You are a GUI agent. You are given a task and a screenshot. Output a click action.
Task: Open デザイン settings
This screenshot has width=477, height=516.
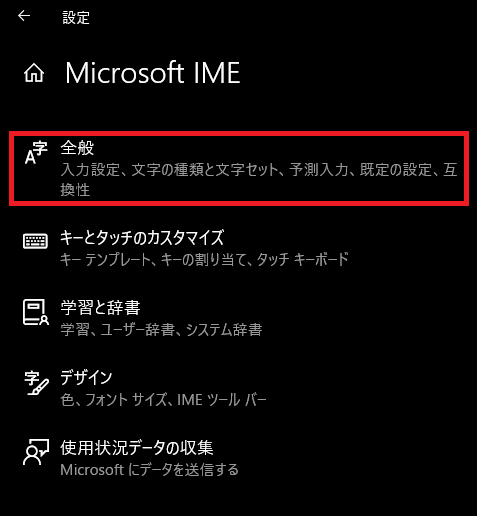click(239, 388)
